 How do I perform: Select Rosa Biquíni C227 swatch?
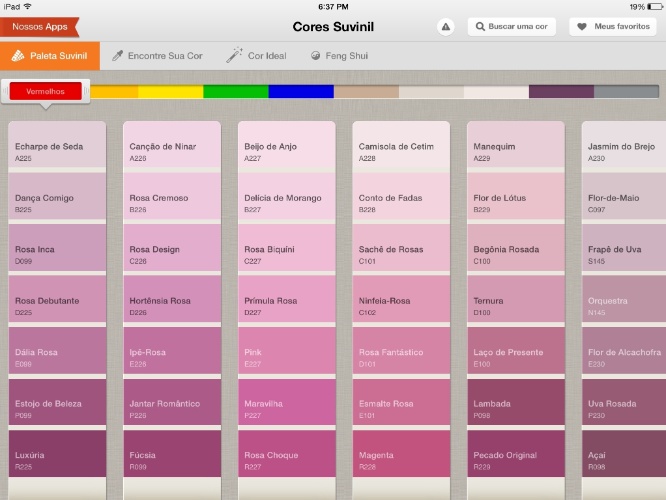pyautogui.click(x=287, y=247)
